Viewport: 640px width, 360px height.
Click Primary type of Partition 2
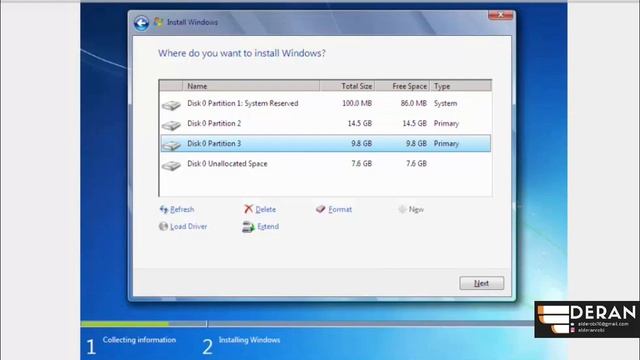(446, 124)
